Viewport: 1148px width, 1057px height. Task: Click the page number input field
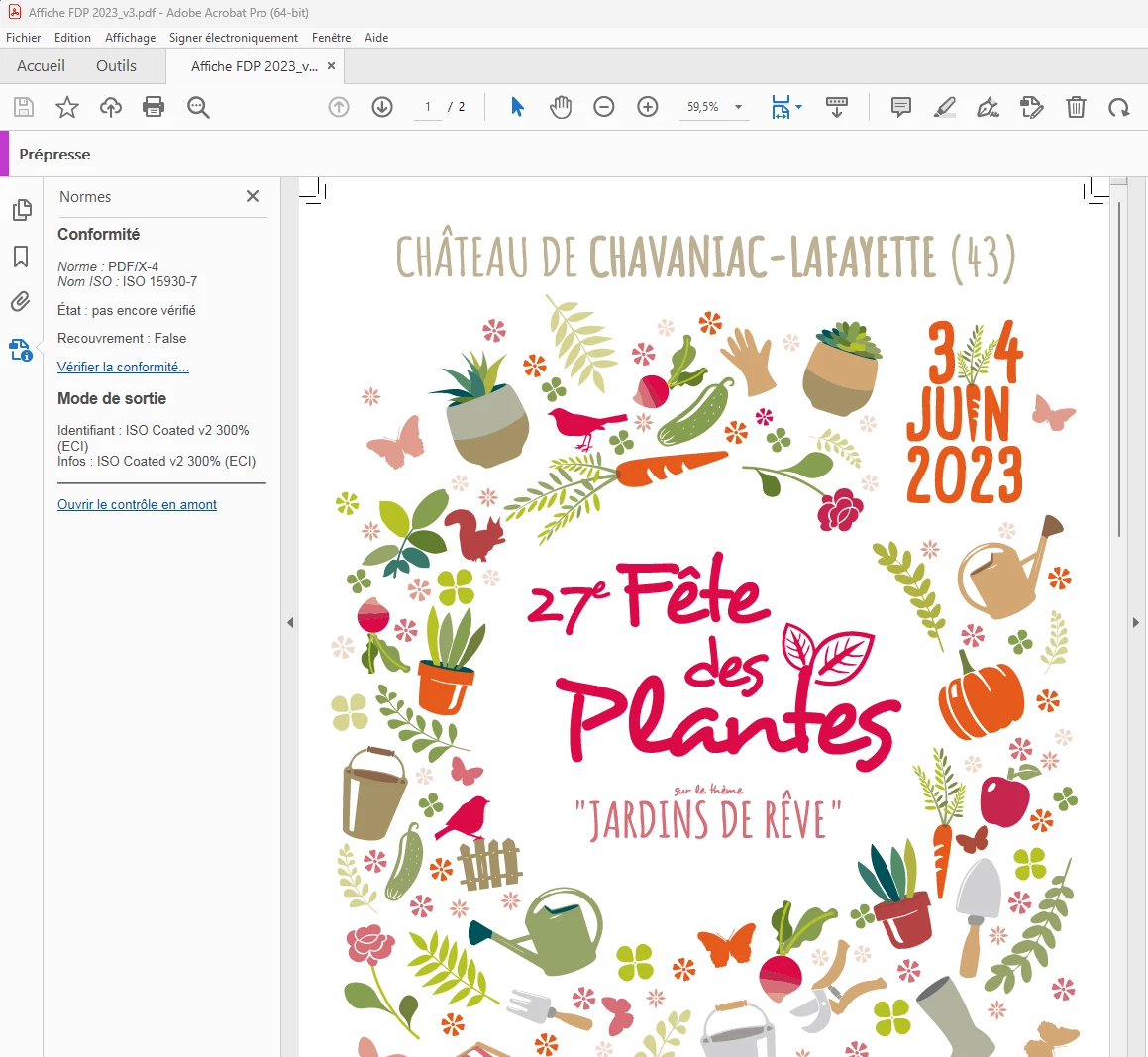pos(428,107)
